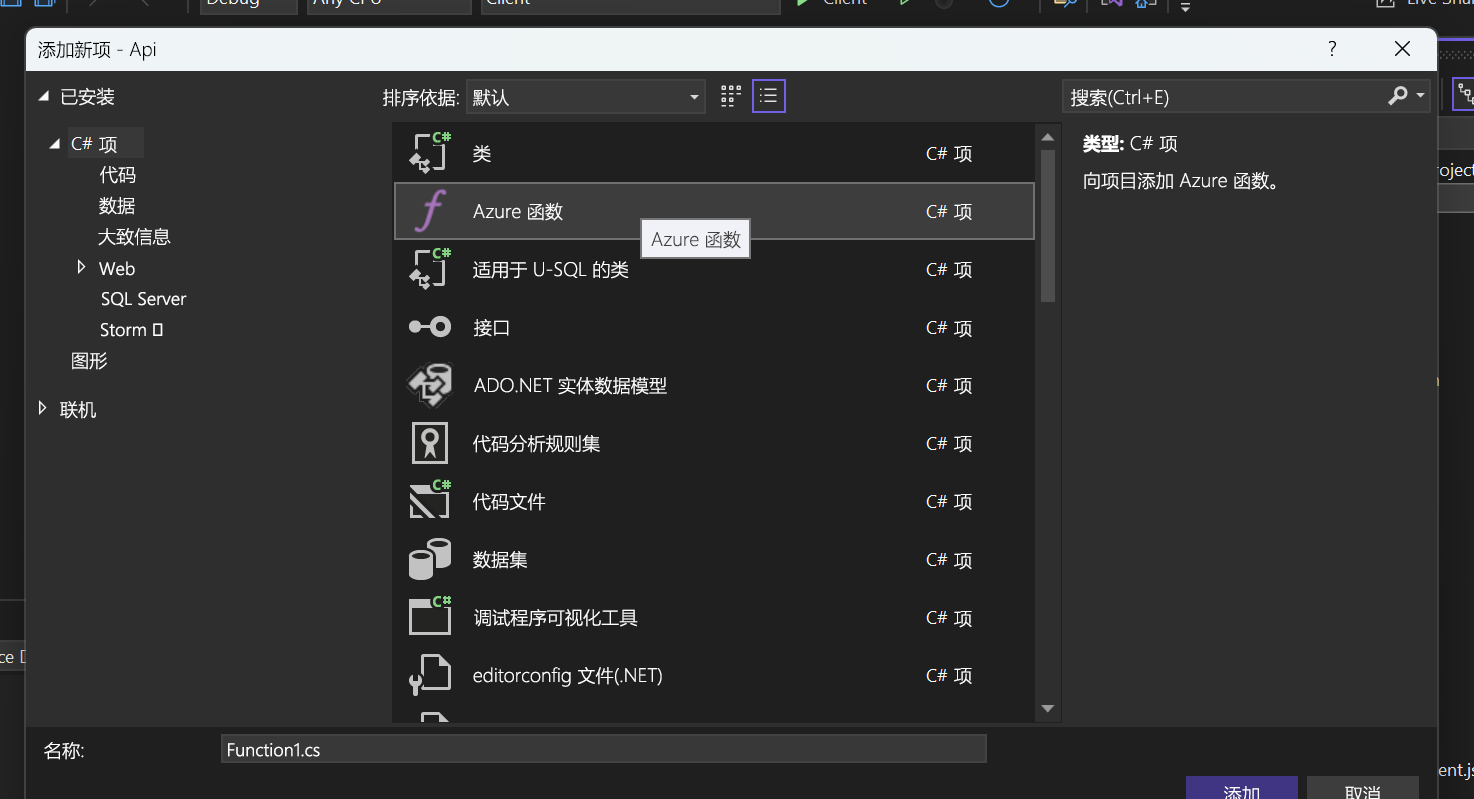
Task: Select Storm category in tree
Action: [x=131, y=330]
